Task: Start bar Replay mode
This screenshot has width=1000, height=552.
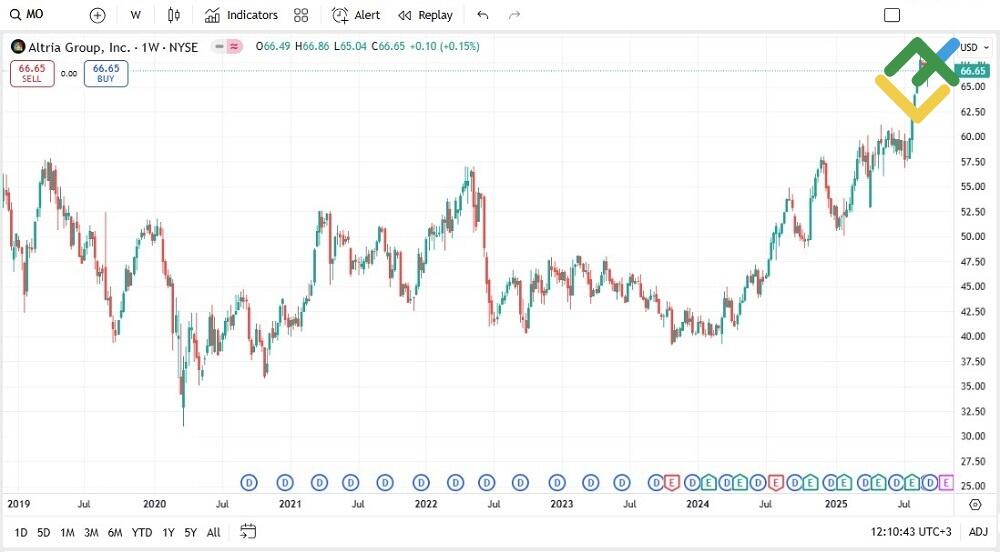Action: coord(425,15)
